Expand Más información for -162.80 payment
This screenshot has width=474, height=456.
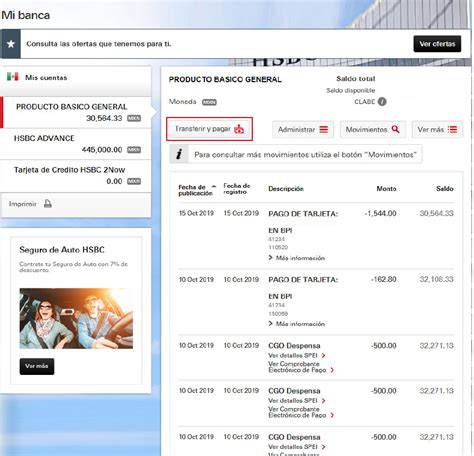click(x=296, y=324)
